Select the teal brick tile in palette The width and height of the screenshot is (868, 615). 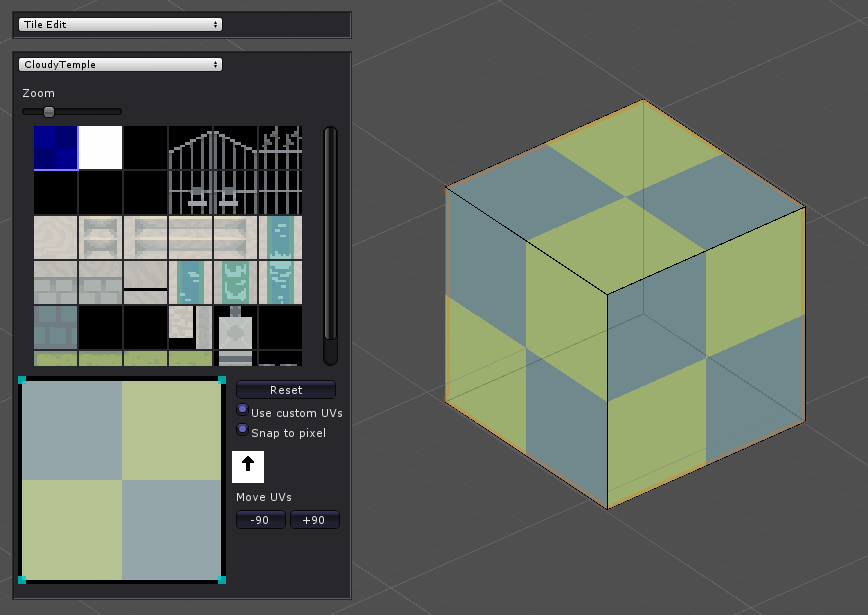tap(55, 327)
